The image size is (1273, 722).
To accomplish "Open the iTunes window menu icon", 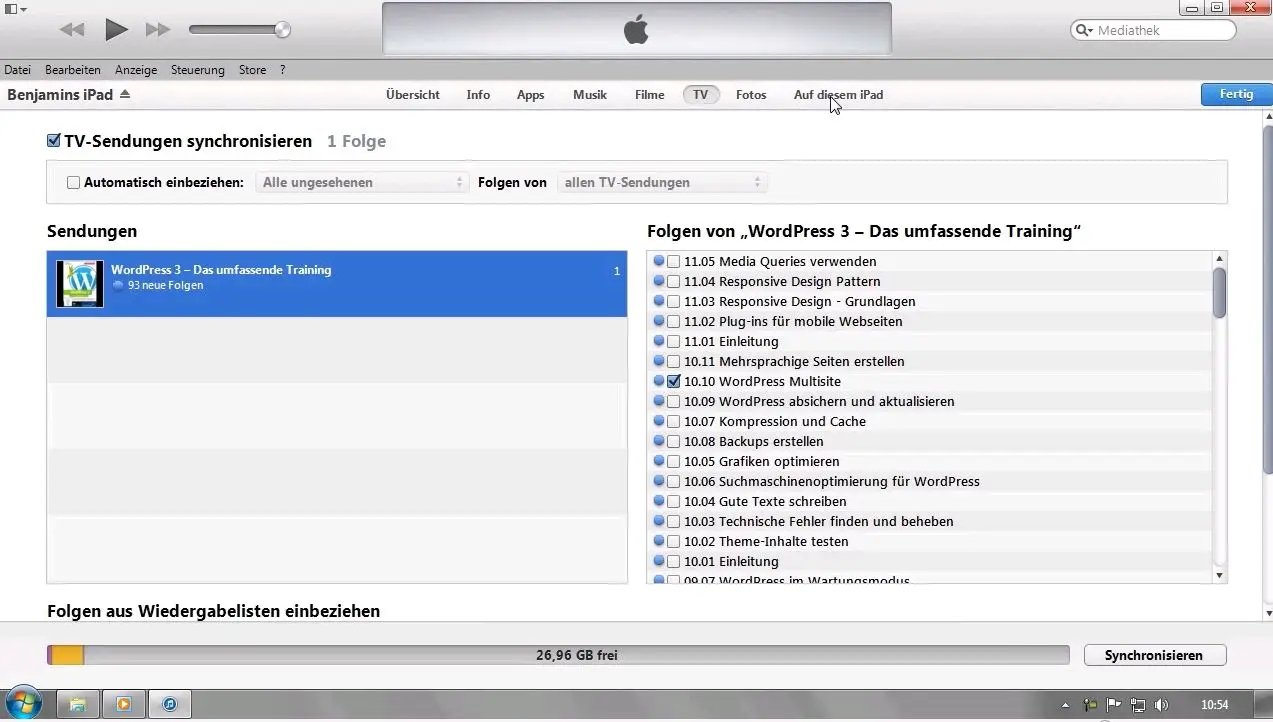I will pos(15,8).
